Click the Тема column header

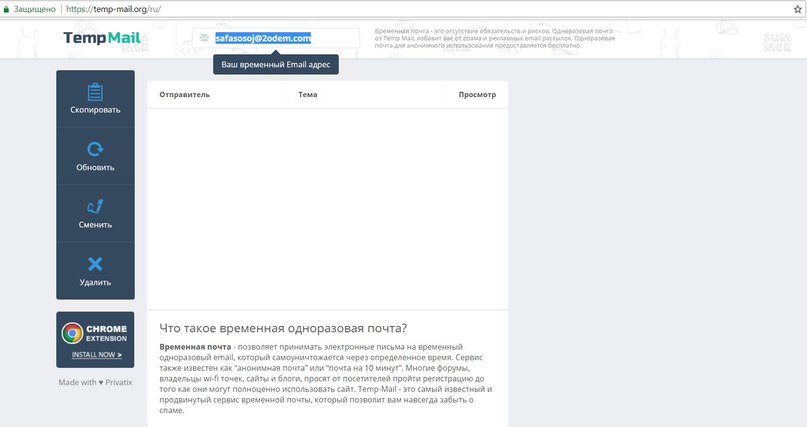pyautogui.click(x=307, y=94)
